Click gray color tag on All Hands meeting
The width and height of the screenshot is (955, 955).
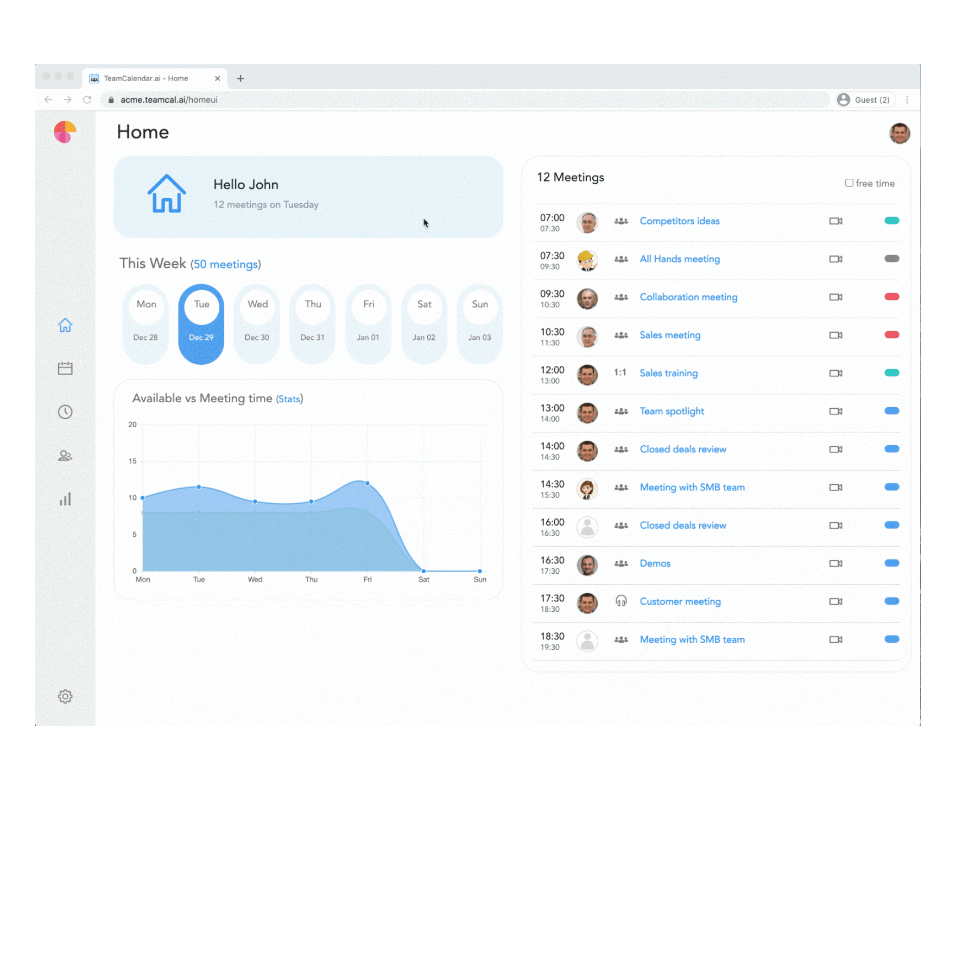[x=892, y=258]
